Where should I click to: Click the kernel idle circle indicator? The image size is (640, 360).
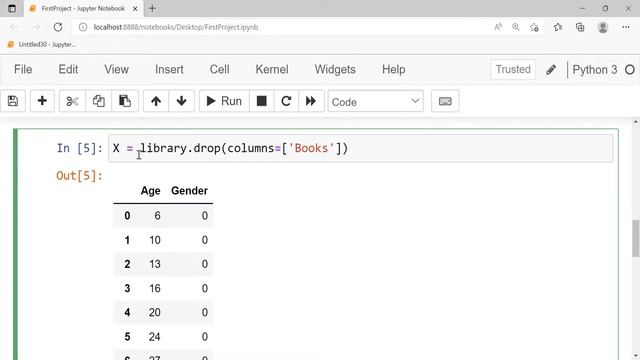tap(630, 70)
